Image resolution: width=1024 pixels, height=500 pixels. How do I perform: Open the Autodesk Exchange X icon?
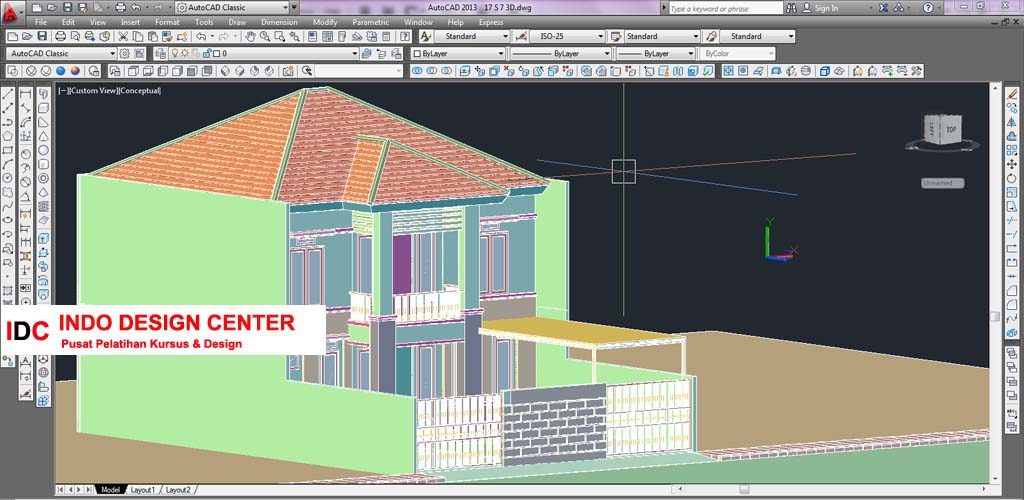pos(883,8)
